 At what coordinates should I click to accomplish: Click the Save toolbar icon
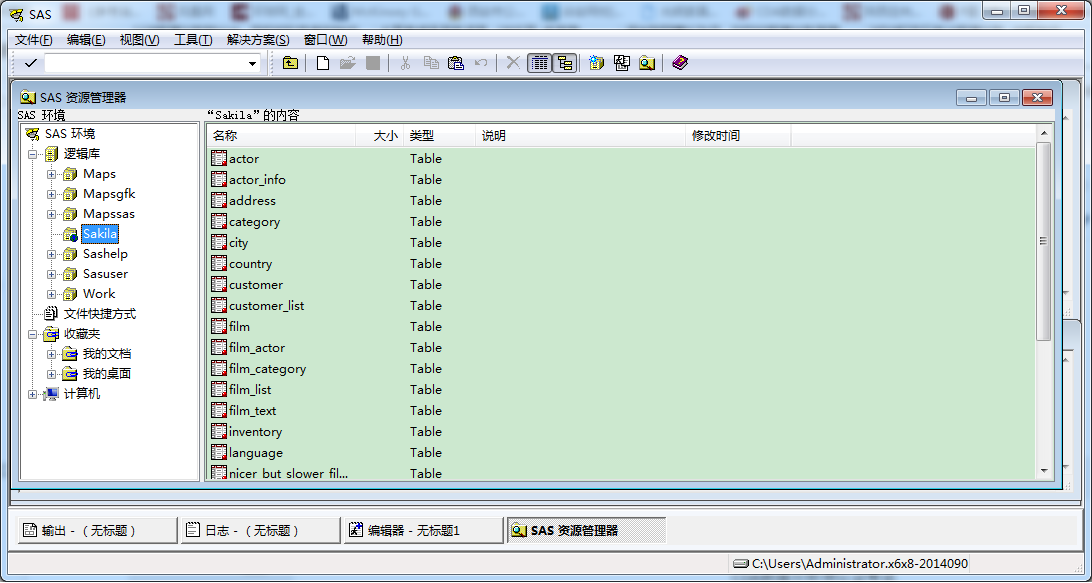[x=373, y=63]
